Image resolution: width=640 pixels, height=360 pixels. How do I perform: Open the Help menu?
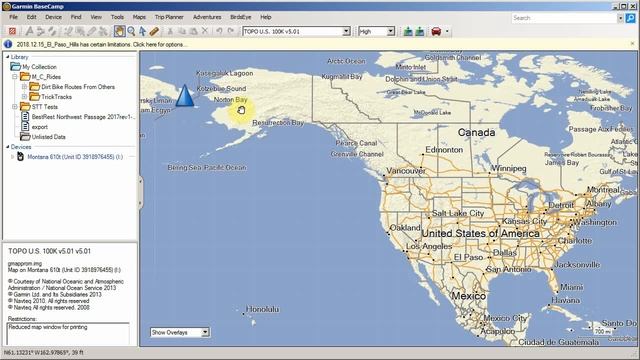click(x=266, y=17)
